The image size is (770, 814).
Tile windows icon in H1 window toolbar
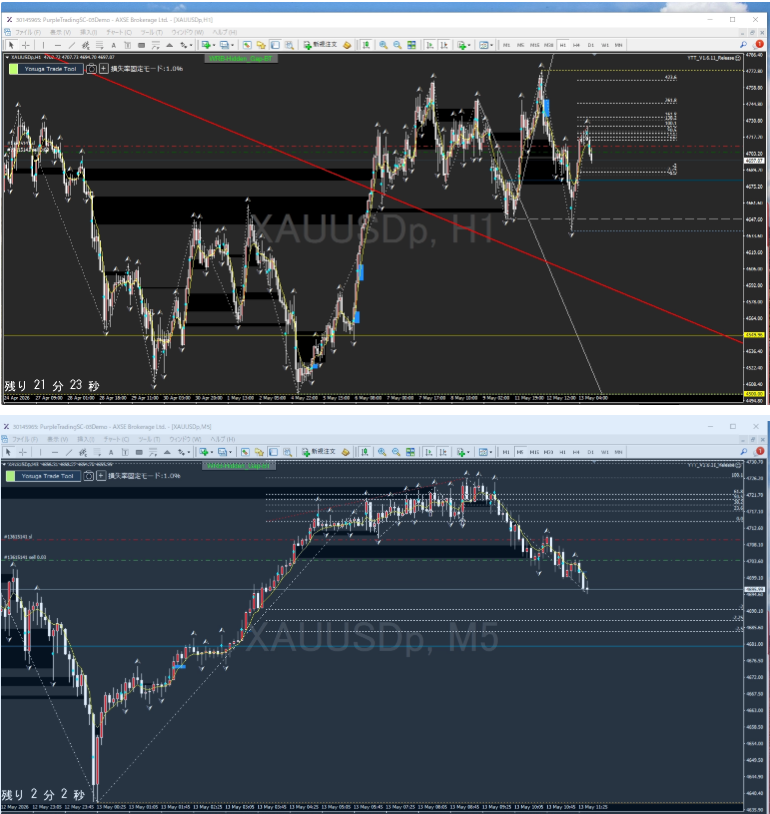[x=411, y=45]
